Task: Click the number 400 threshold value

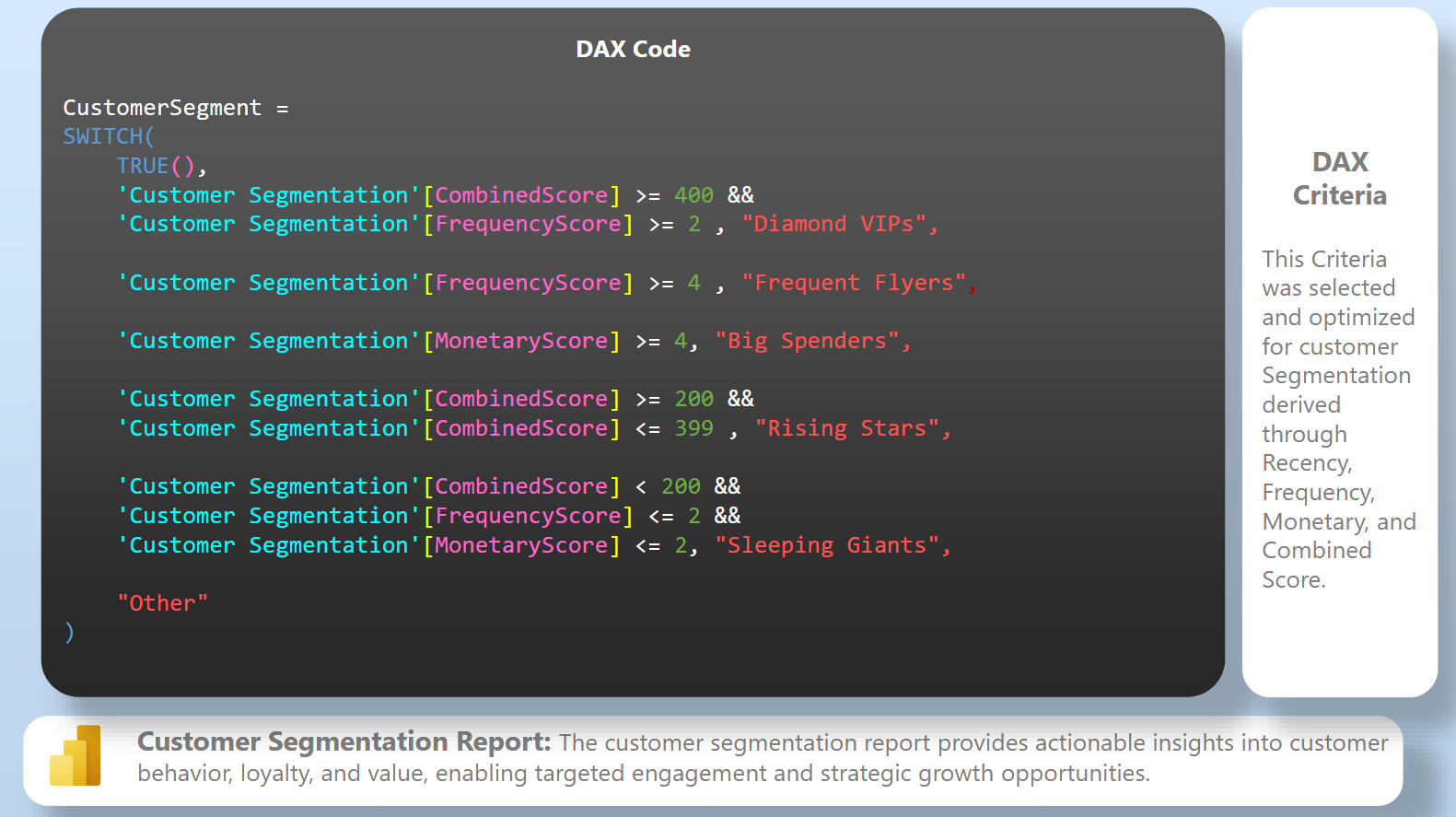Action: pyautogui.click(x=693, y=195)
